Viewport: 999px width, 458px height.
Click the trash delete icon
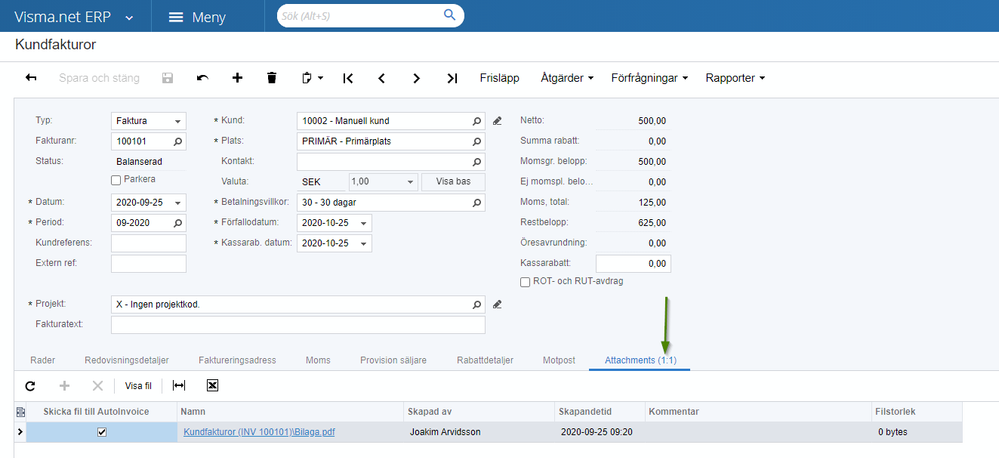coord(272,78)
